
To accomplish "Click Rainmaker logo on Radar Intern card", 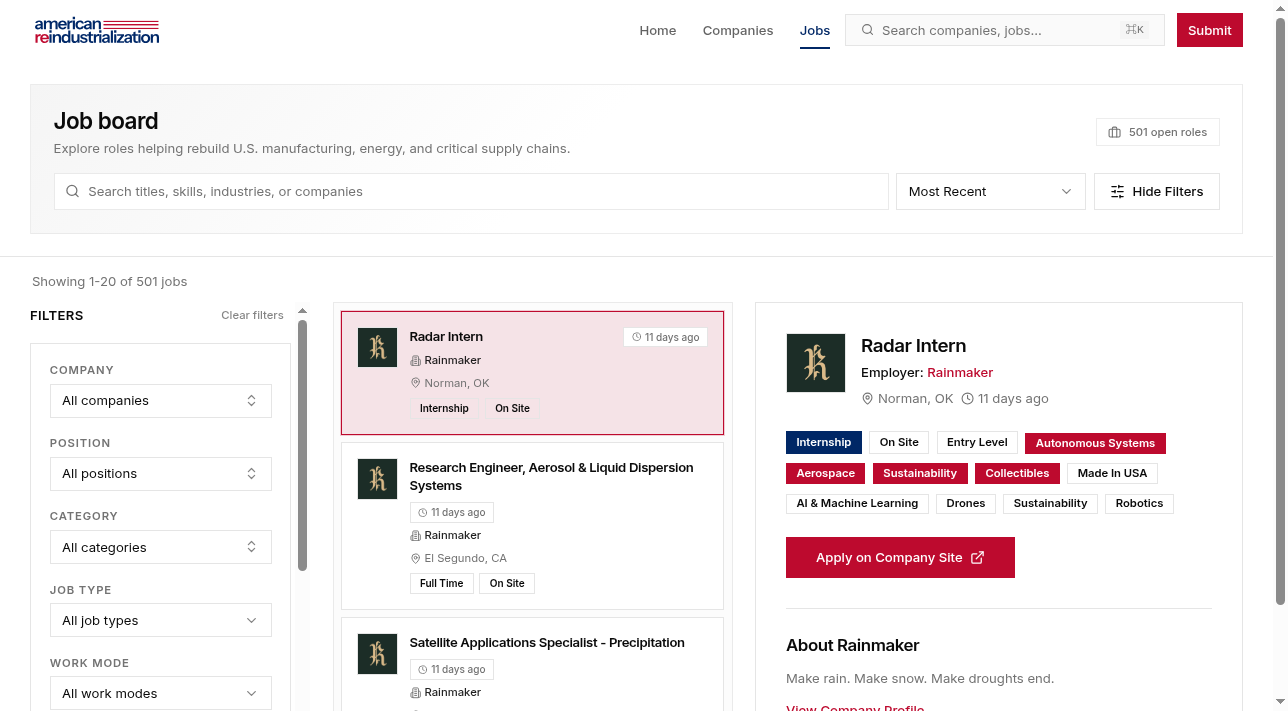I will point(378,347).
